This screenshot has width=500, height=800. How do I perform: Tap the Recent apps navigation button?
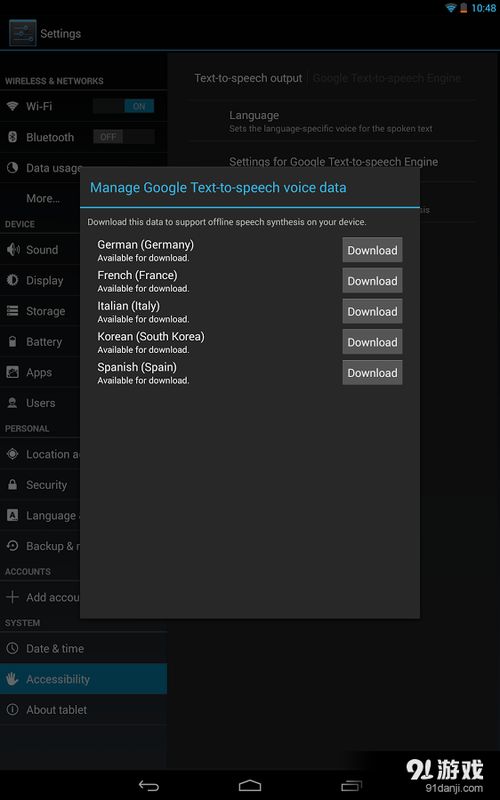tap(351, 785)
